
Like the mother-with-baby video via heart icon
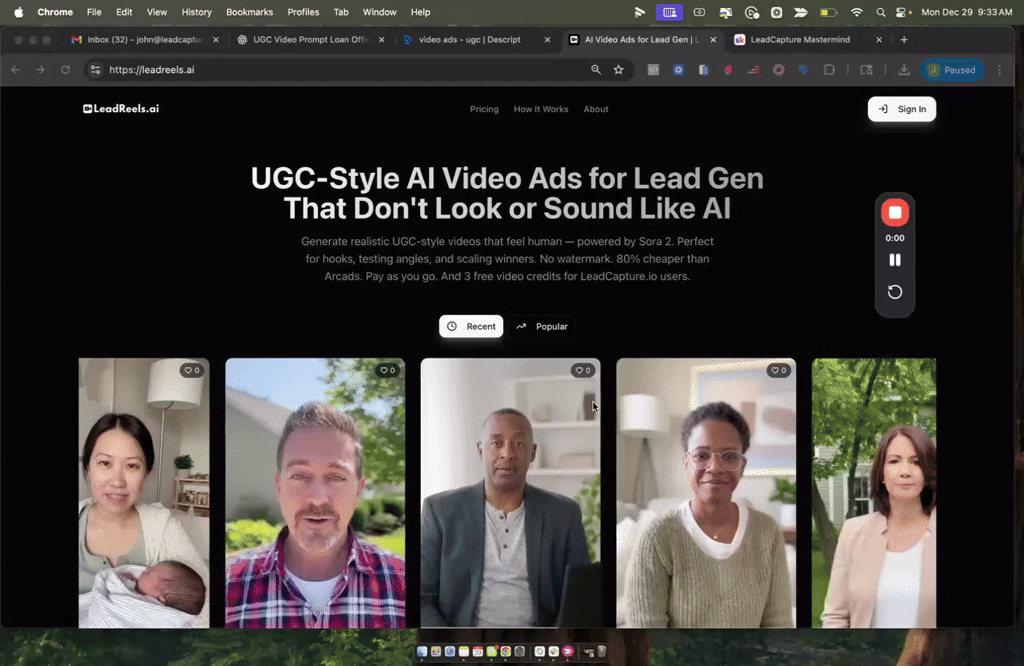192,370
